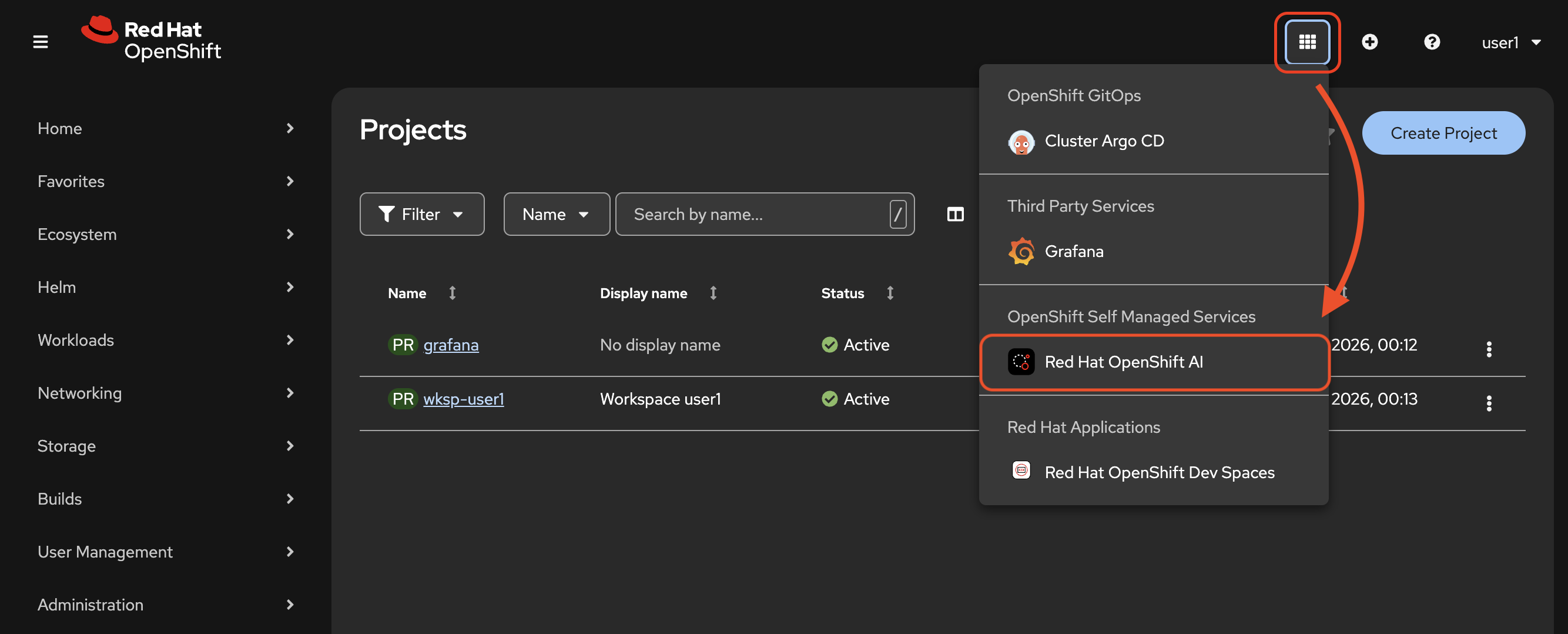1568x634 pixels.
Task: Click the 'No display name' cell
Action: [x=660, y=345]
